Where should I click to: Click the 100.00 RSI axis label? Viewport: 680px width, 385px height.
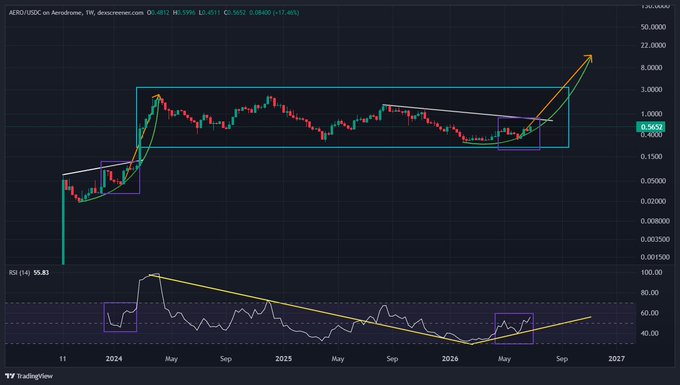(651, 272)
